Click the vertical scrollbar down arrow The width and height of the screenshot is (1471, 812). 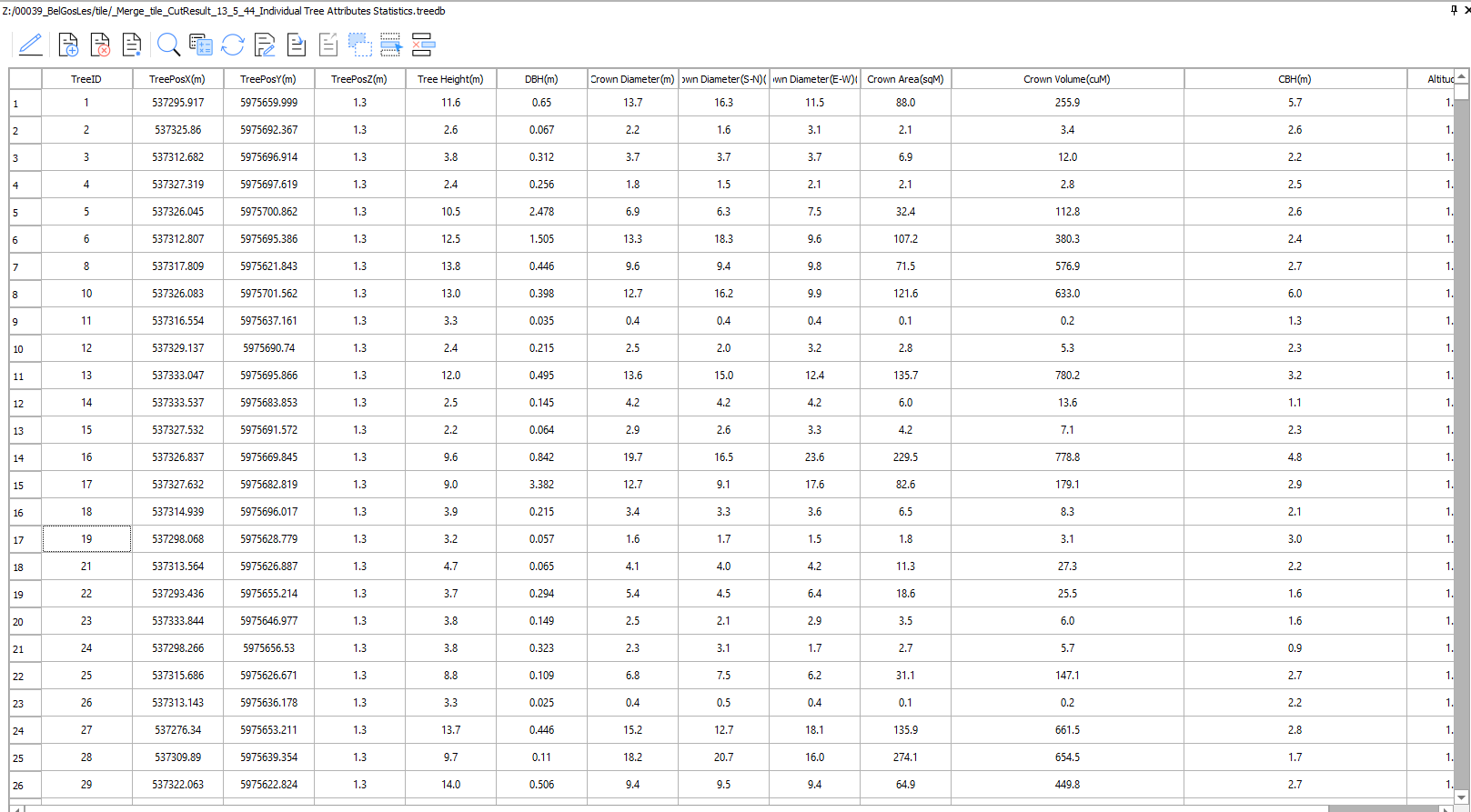(1461, 797)
